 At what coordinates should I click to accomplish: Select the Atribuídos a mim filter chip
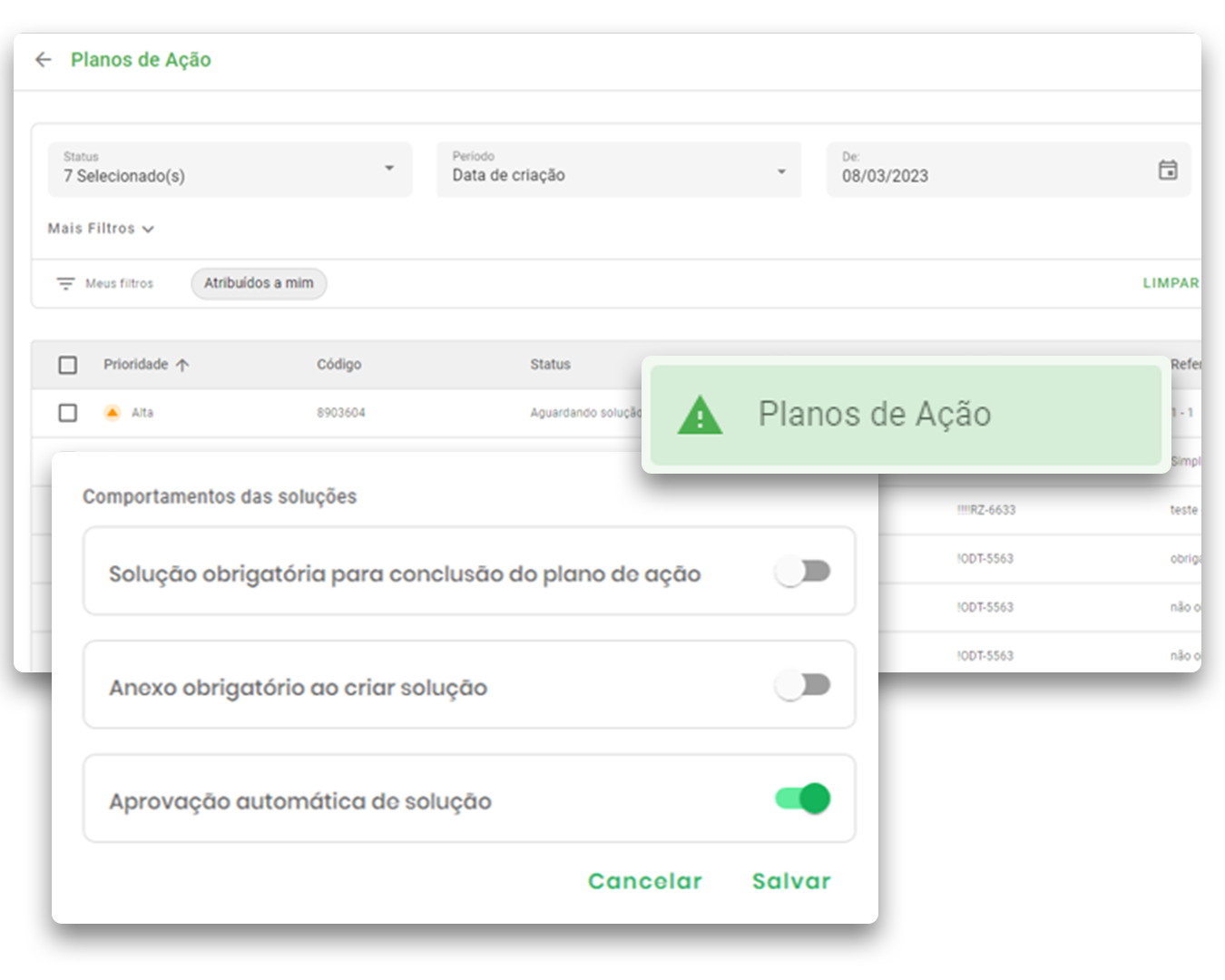click(x=259, y=283)
